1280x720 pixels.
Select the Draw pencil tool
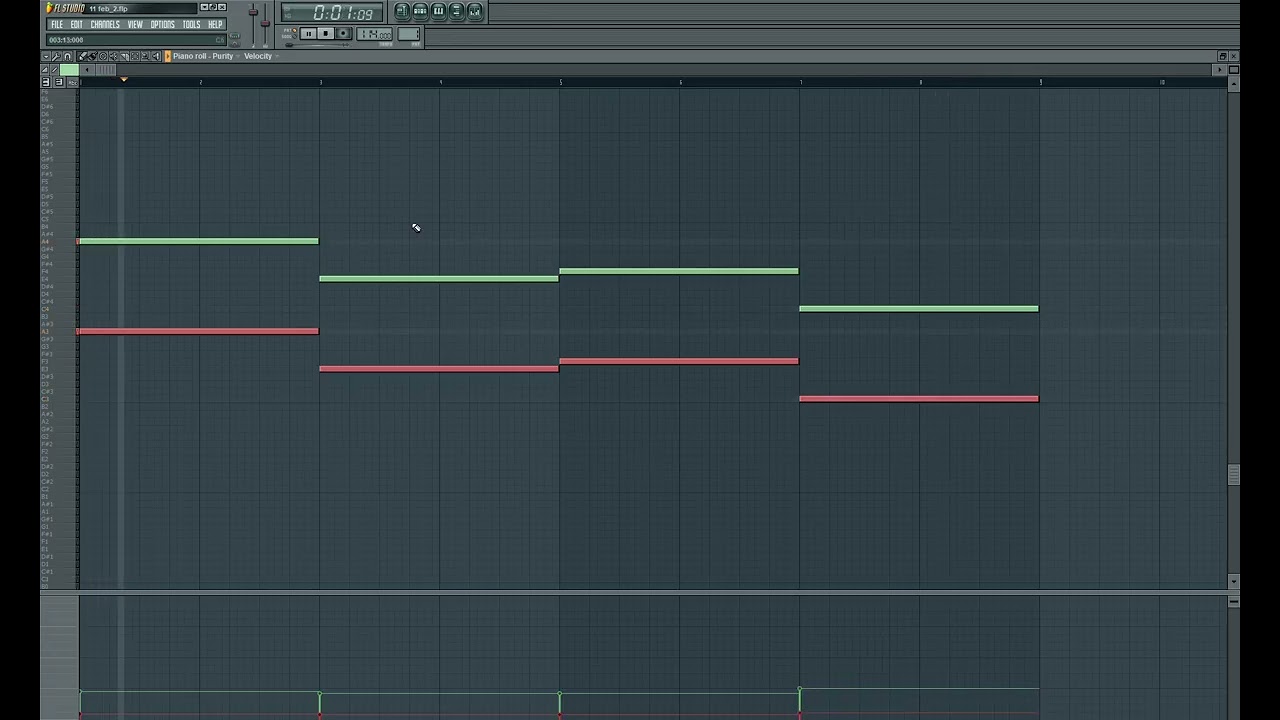click(x=83, y=56)
